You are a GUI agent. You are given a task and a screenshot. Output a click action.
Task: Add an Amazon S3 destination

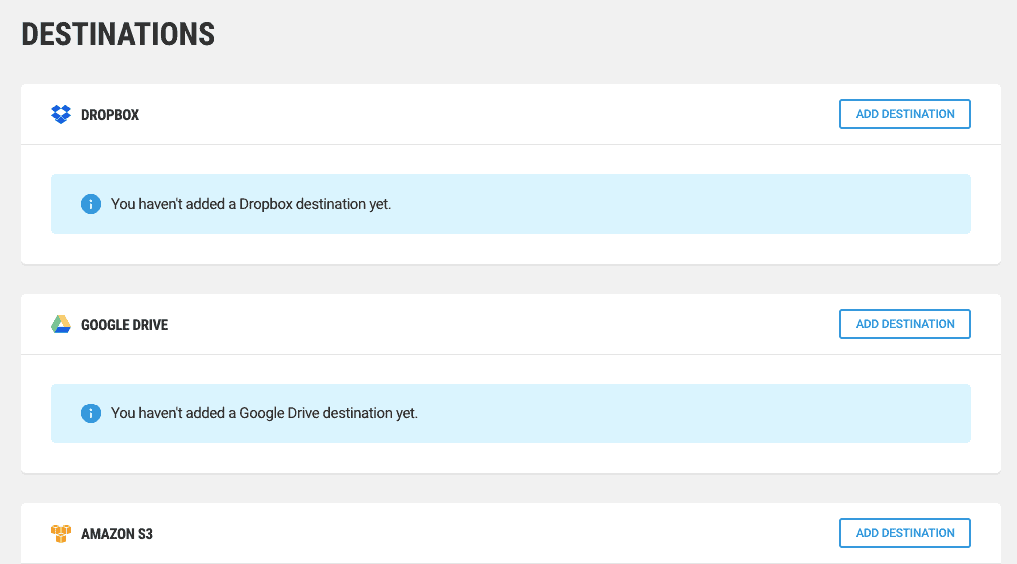tap(905, 533)
